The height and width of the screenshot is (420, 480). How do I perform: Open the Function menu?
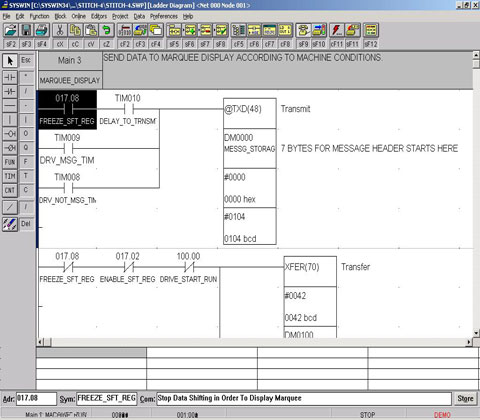pos(39,16)
